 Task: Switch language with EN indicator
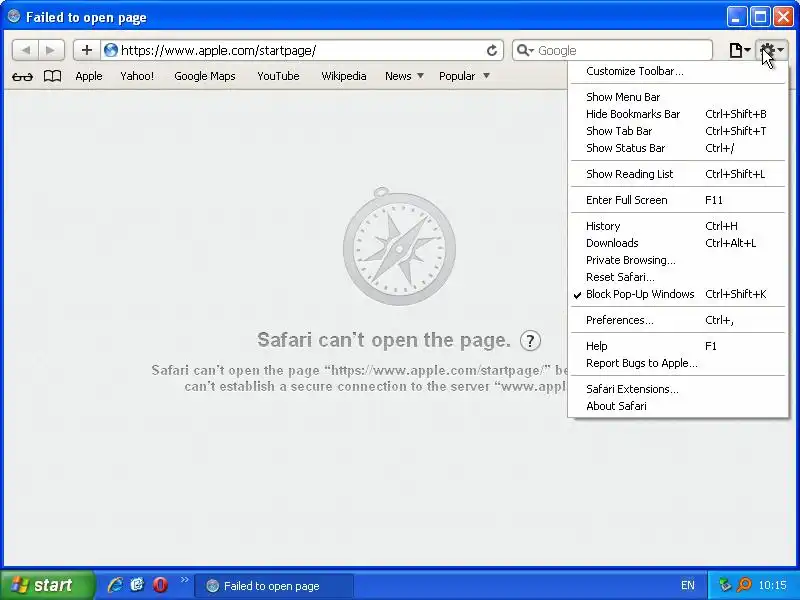coord(687,585)
